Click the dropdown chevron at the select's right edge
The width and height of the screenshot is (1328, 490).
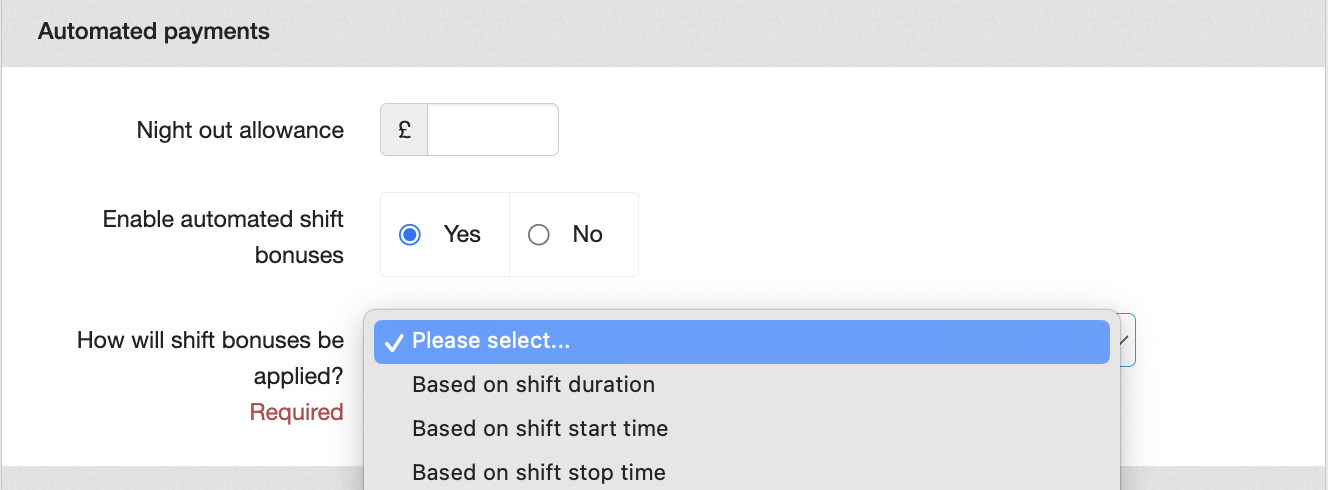(x=1124, y=341)
